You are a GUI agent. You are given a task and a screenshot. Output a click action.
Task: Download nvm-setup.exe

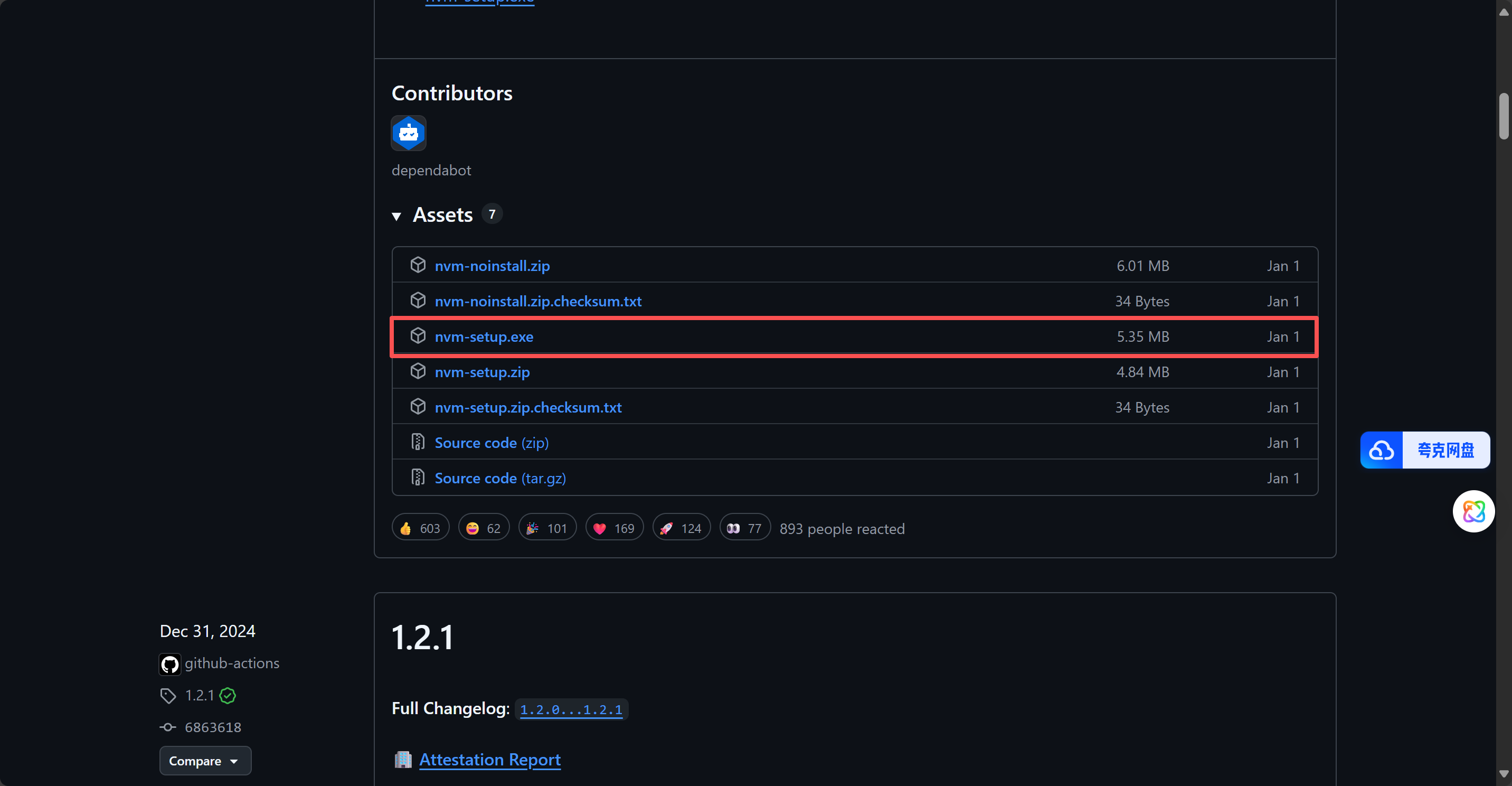click(484, 336)
